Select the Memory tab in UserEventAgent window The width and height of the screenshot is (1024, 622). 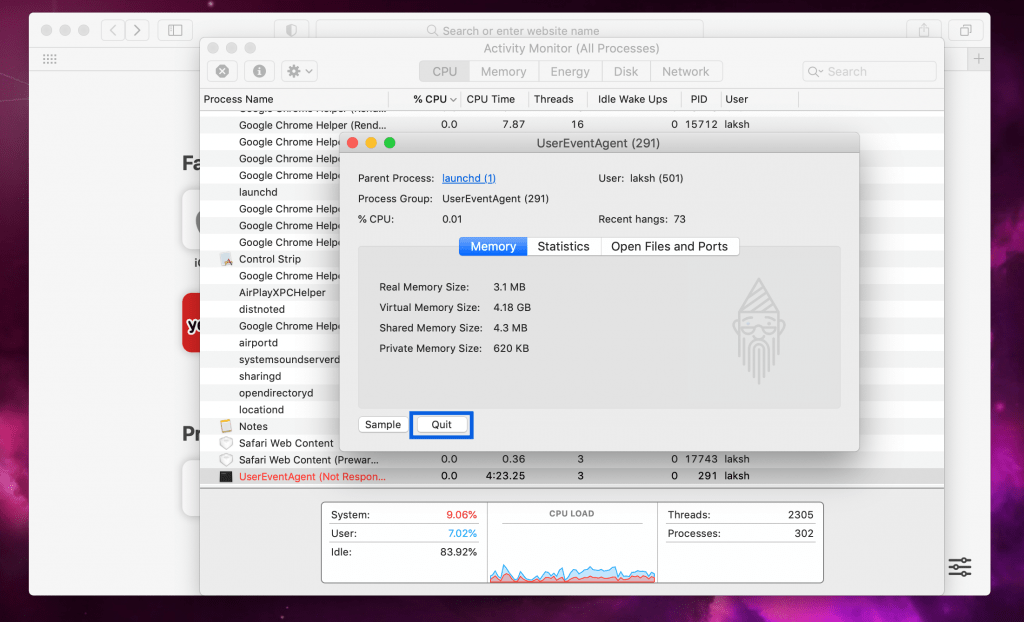[x=493, y=246]
